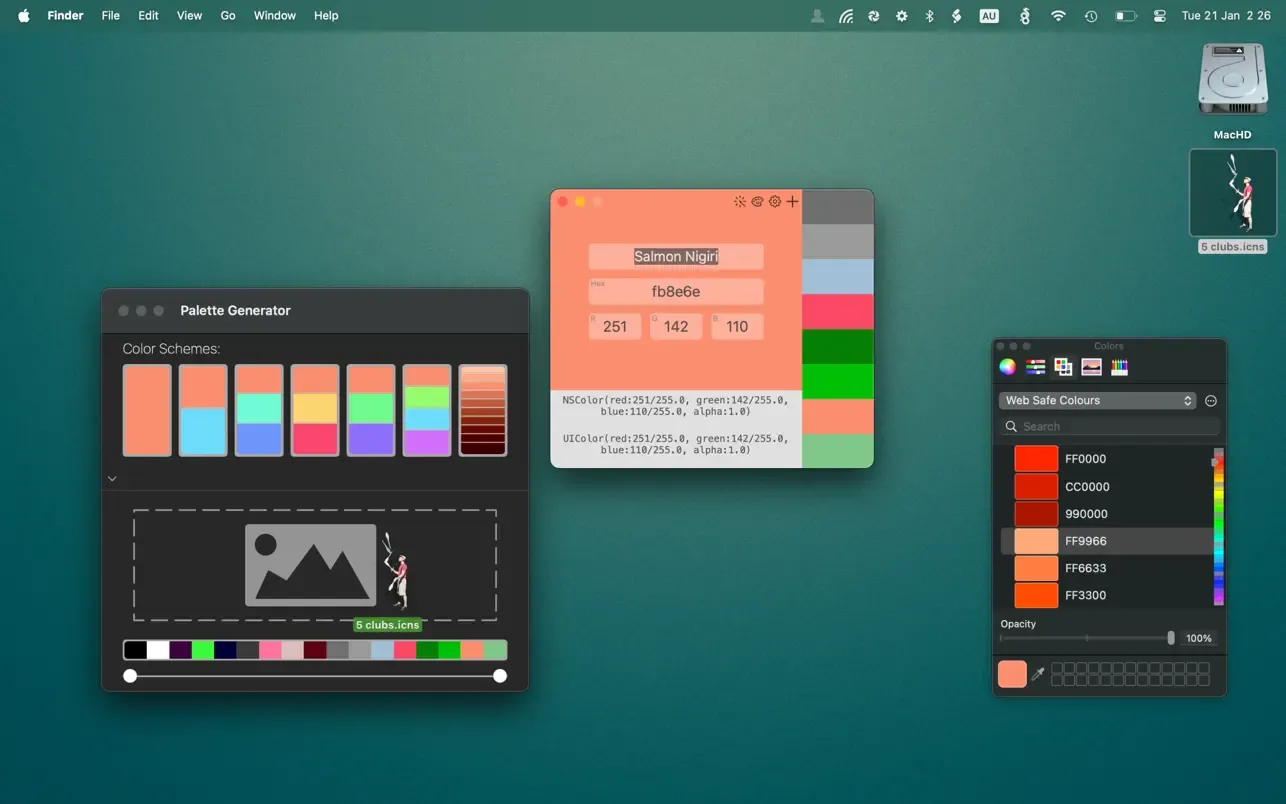Click the right handle of palette range slider
The width and height of the screenshot is (1286, 804).
(x=500, y=676)
